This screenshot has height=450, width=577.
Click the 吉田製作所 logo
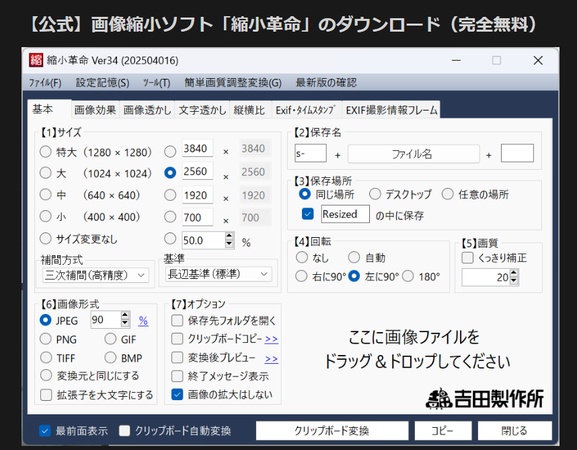coord(484,398)
